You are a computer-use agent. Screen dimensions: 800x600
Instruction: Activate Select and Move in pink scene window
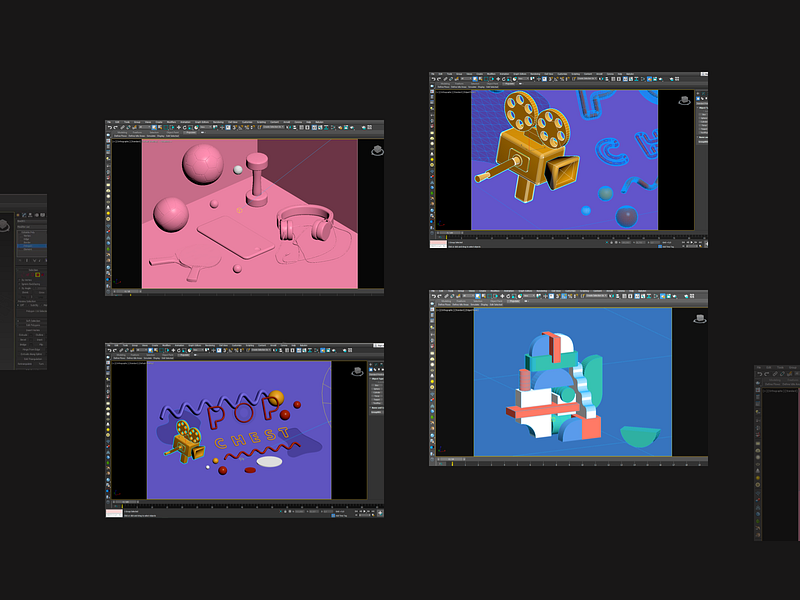[179, 128]
